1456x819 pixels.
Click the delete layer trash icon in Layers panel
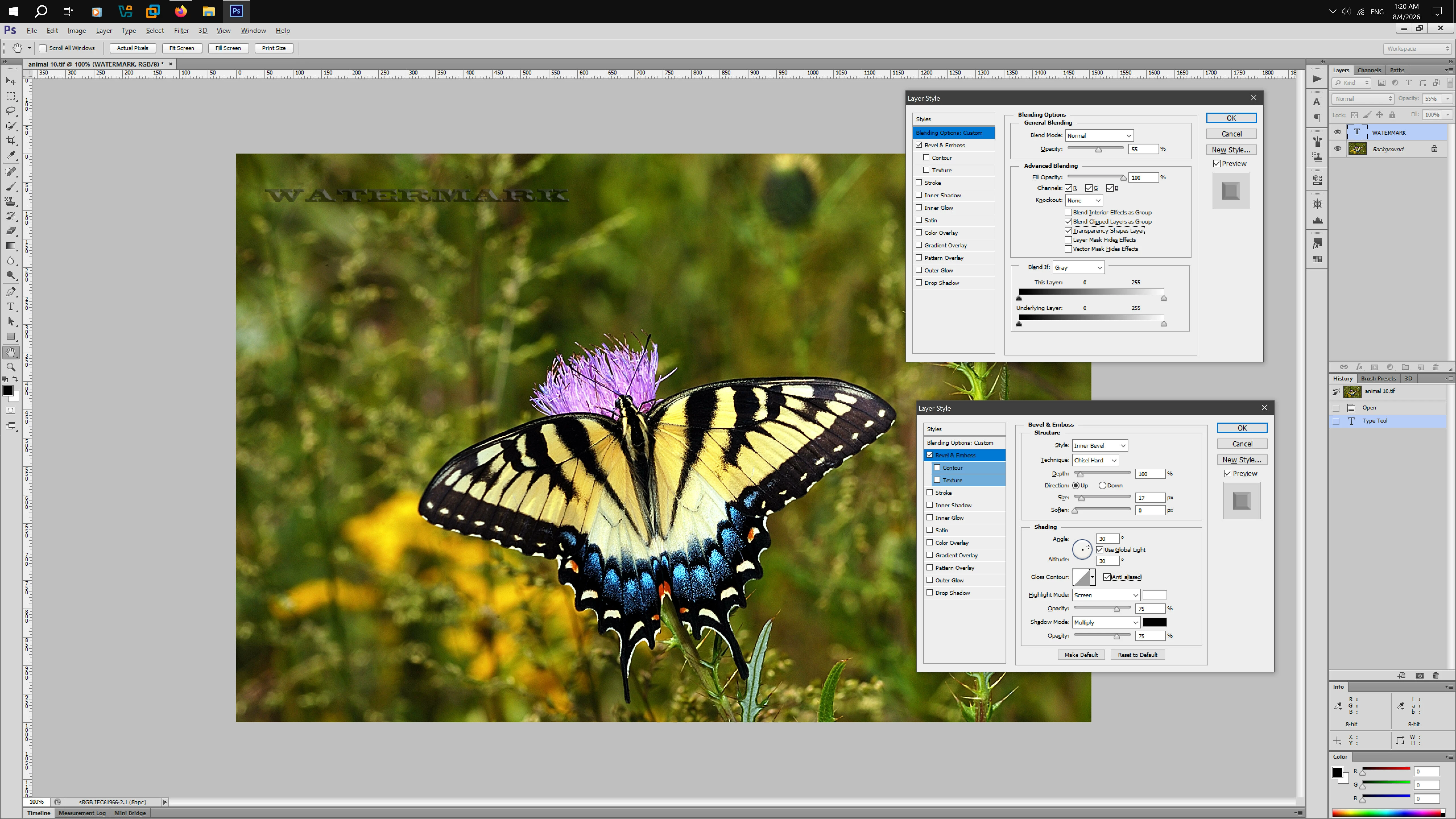pyautogui.click(x=1436, y=367)
